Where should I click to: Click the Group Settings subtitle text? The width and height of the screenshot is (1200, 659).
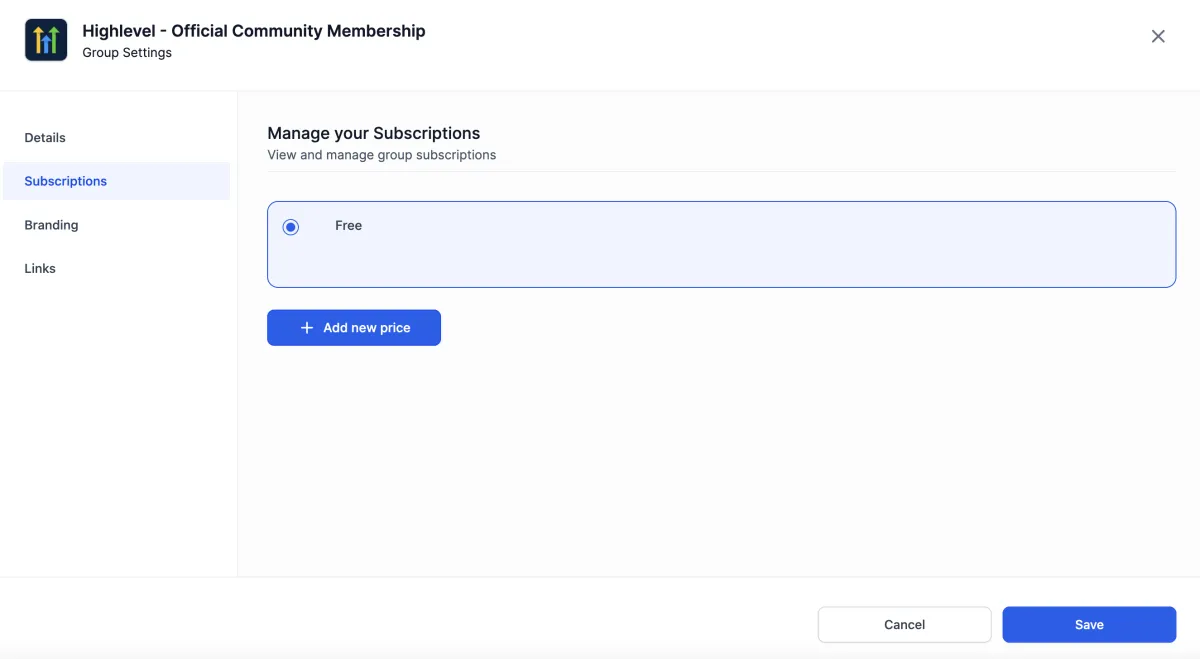pyautogui.click(x=127, y=53)
